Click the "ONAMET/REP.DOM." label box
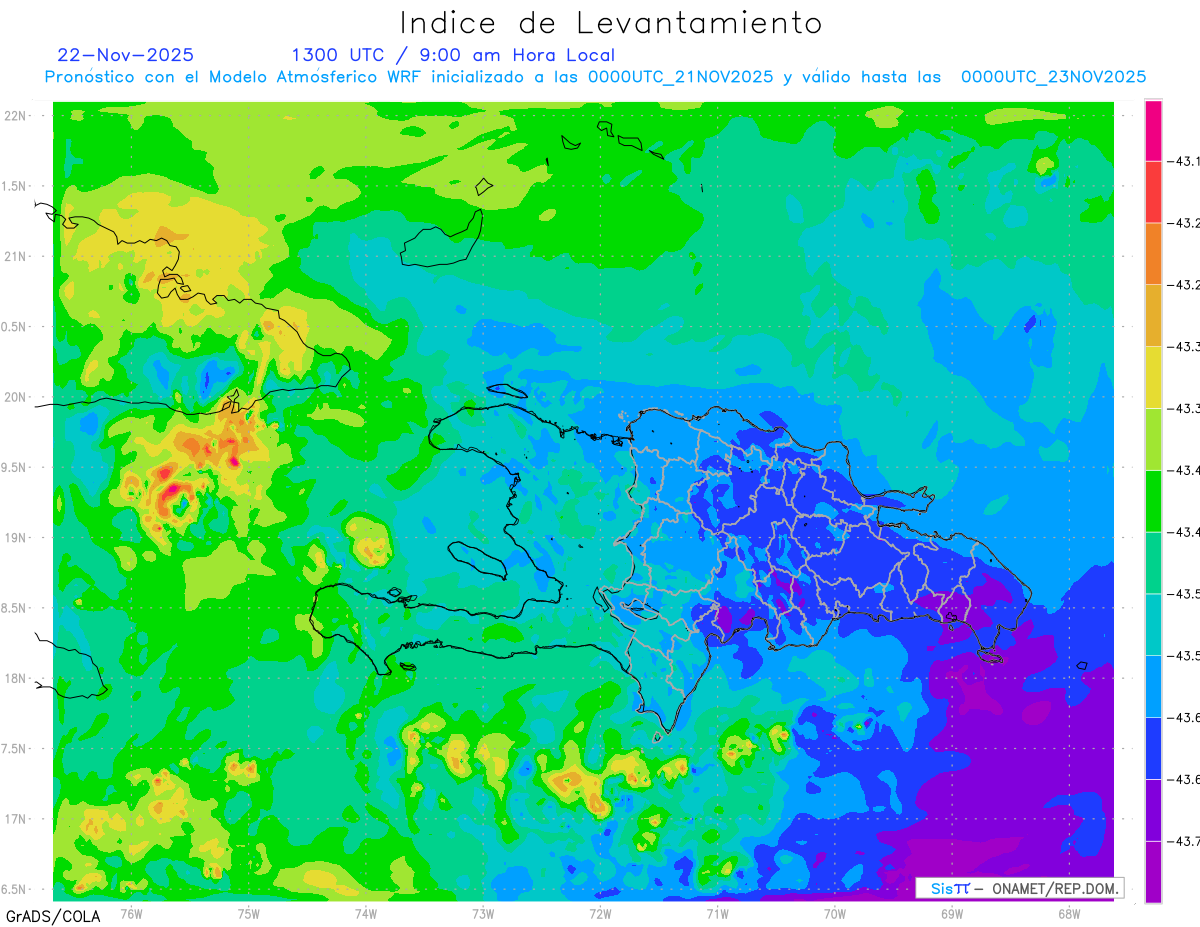This screenshot has height=927, width=1200. 1021,888
